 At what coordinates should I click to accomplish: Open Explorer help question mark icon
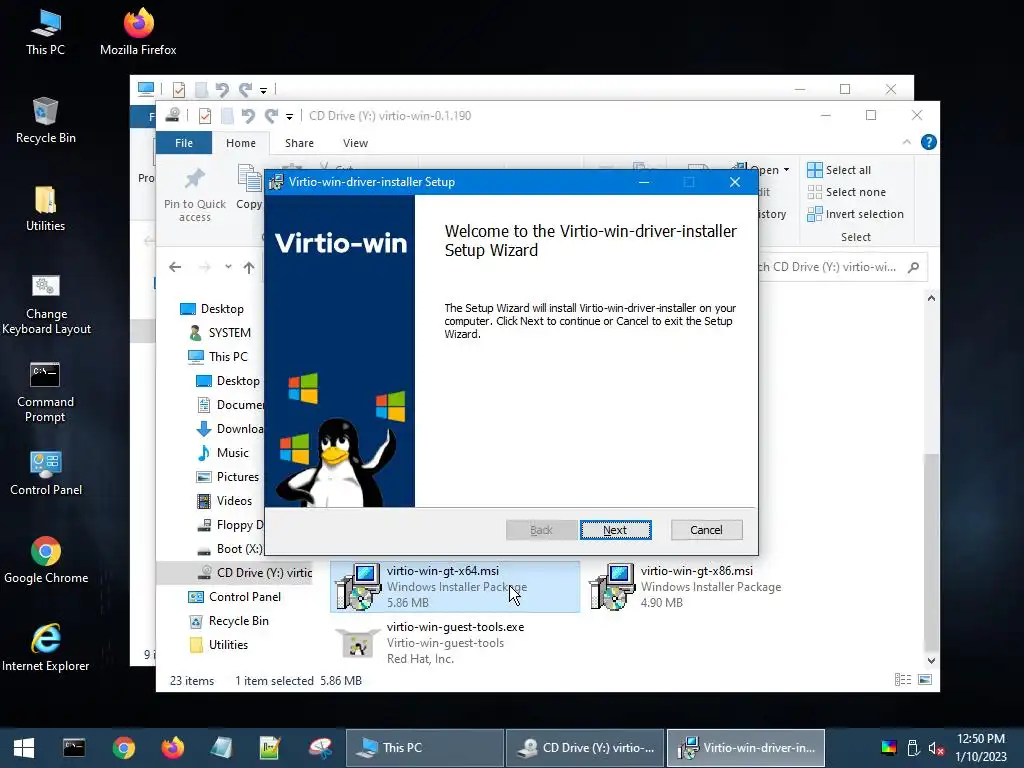(x=928, y=142)
